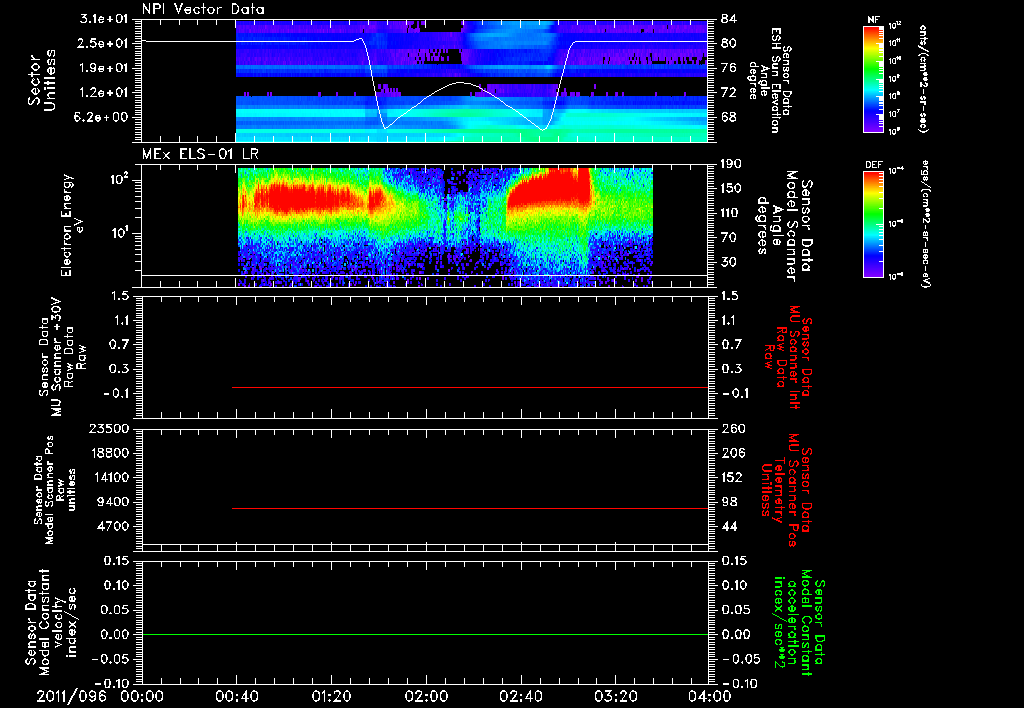Select the "Electron Energy eV" axis title
The width and height of the screenshot is (1024, 708).
tap(72, 225)
